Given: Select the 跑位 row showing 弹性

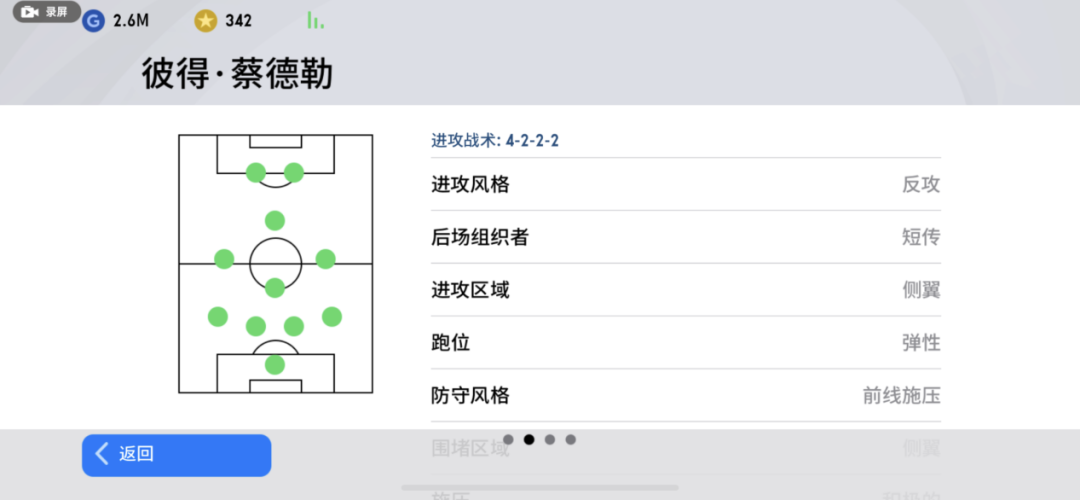Looking at the screenshot, I should coord(685,343).
